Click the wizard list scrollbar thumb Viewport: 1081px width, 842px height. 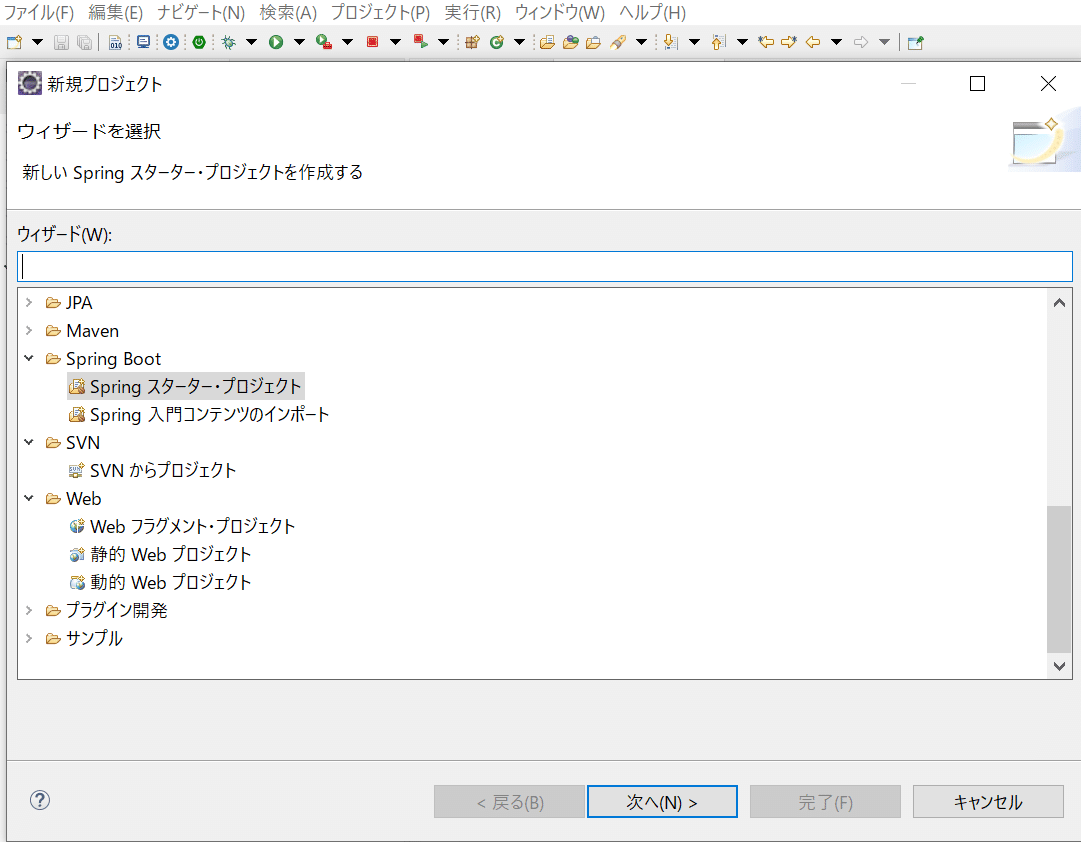(x=1059, y=579)
